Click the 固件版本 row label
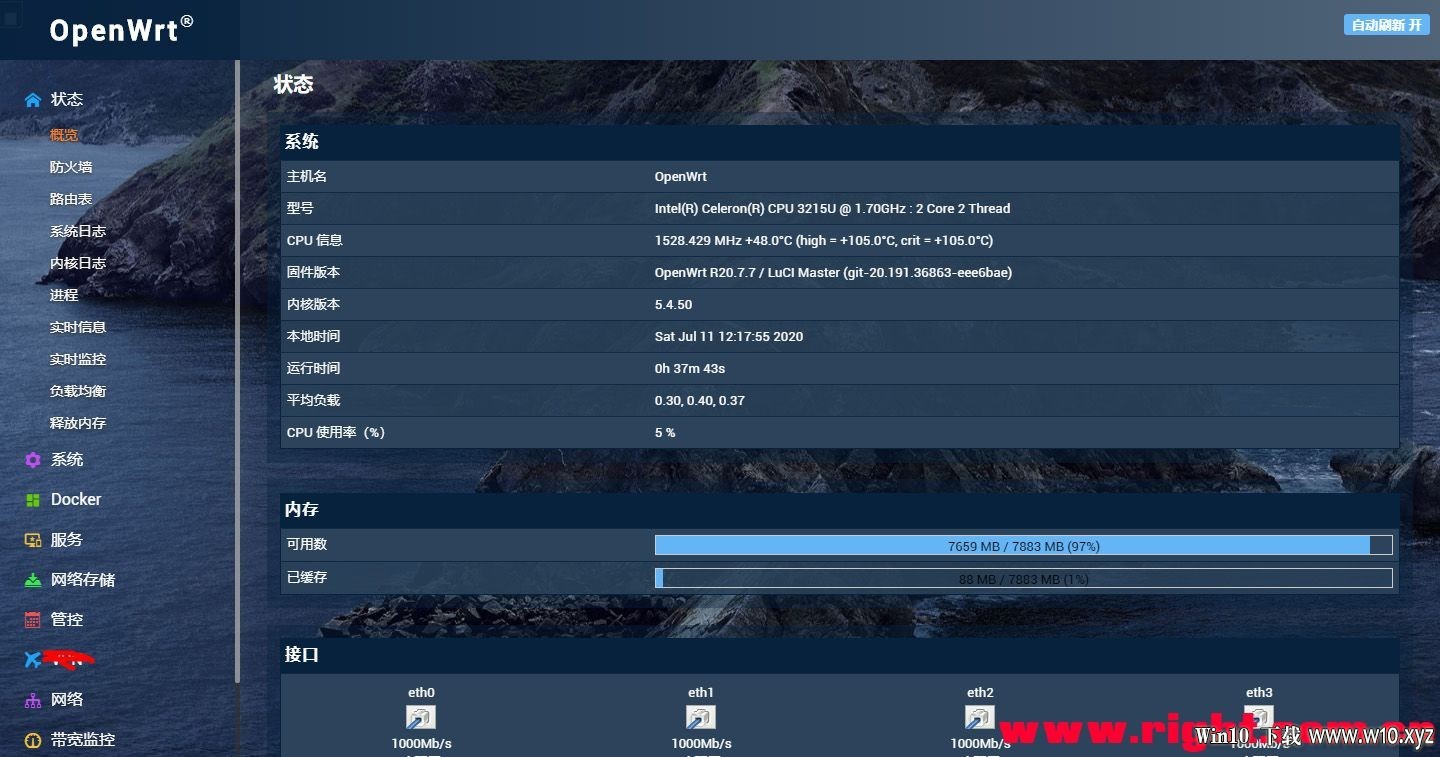Image resolution: width=1440 pixels, height=757 pixels. click(x=314, y=272)
